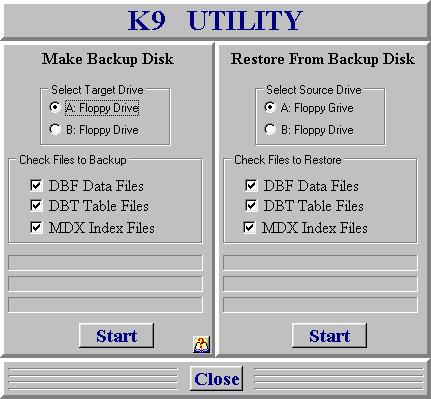
Task: Close the K9 Utility window
Action: 216,379
